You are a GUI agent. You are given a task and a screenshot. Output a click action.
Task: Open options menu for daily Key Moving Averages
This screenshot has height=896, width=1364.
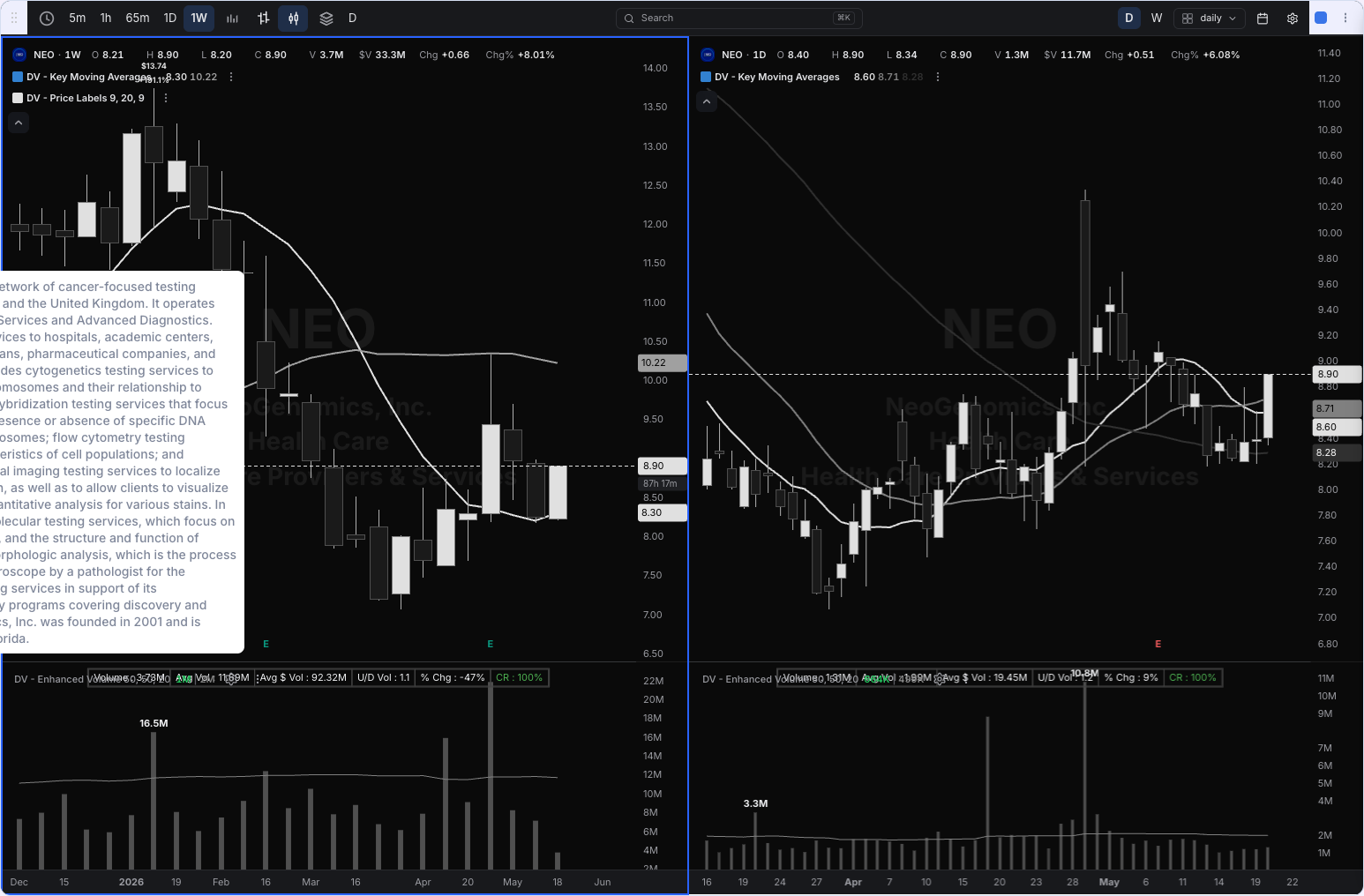tap(938, 77)
